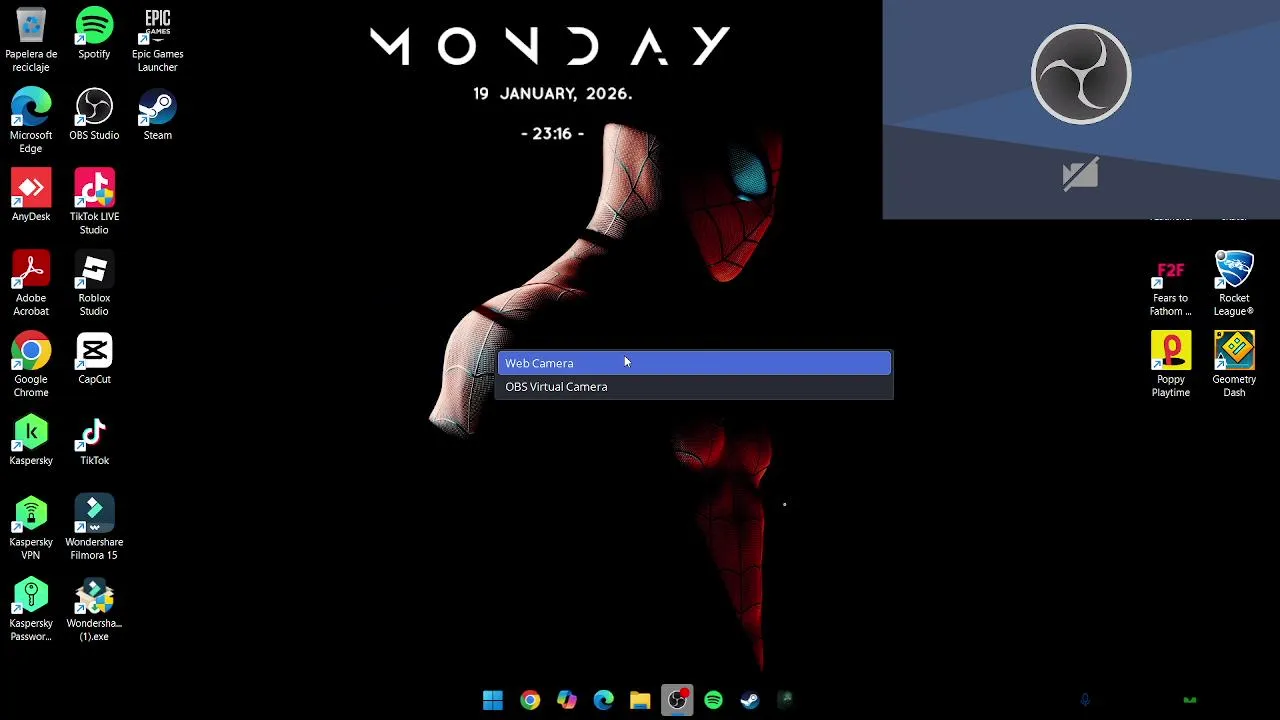Click the OBS virtual camera preview window
1280x720 pixels.
(x=1081, y=109)
